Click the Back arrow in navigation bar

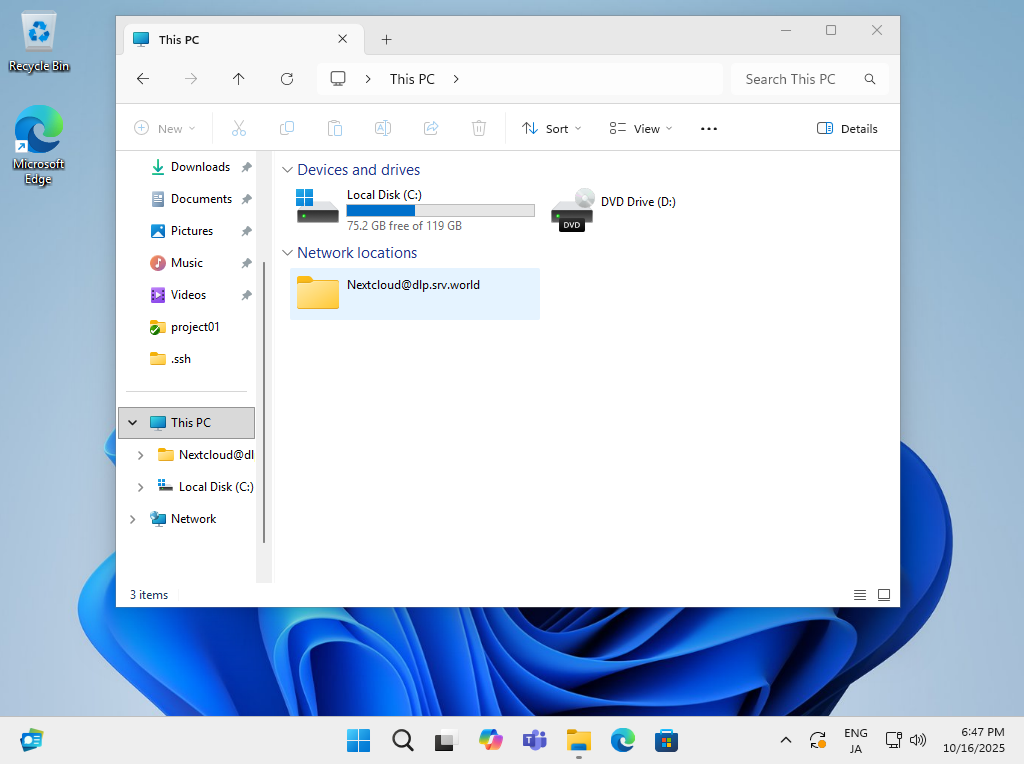(143, 79)
